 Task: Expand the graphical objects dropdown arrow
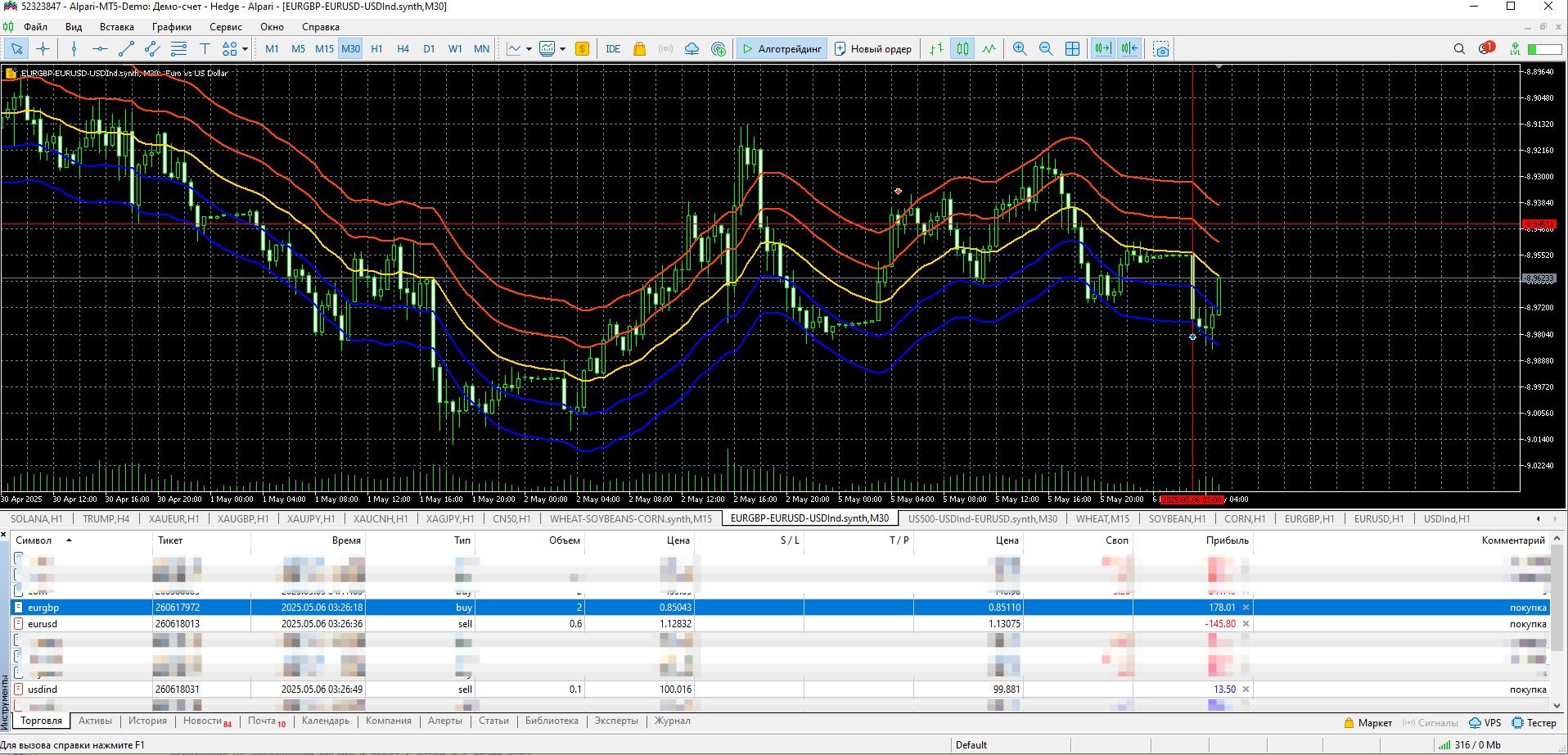[x=245, y=49]
